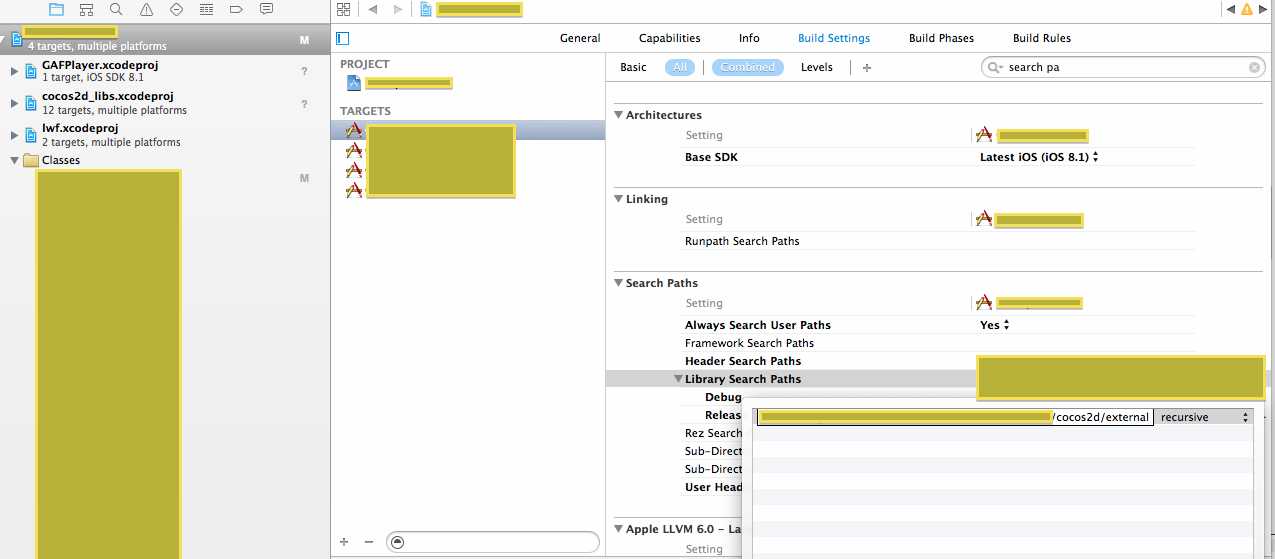Open the Test navigator diamond icon
The width and height of the screenshot is (1275, 559).
pos(176,9)
